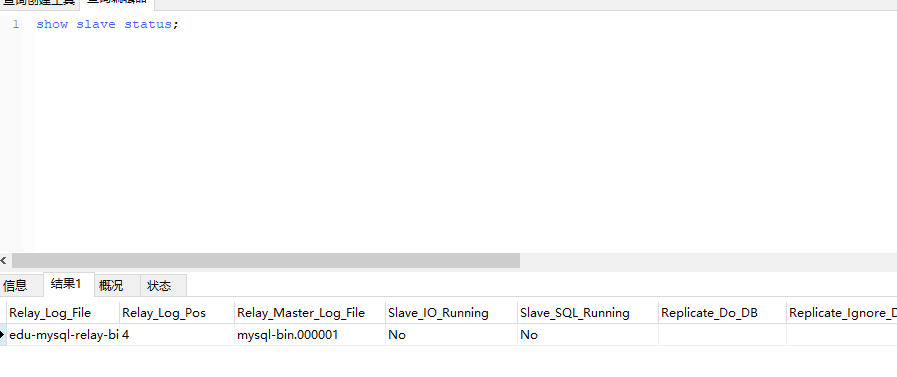
Task: Click the show slave status statement text
Action: pos(108,25)
